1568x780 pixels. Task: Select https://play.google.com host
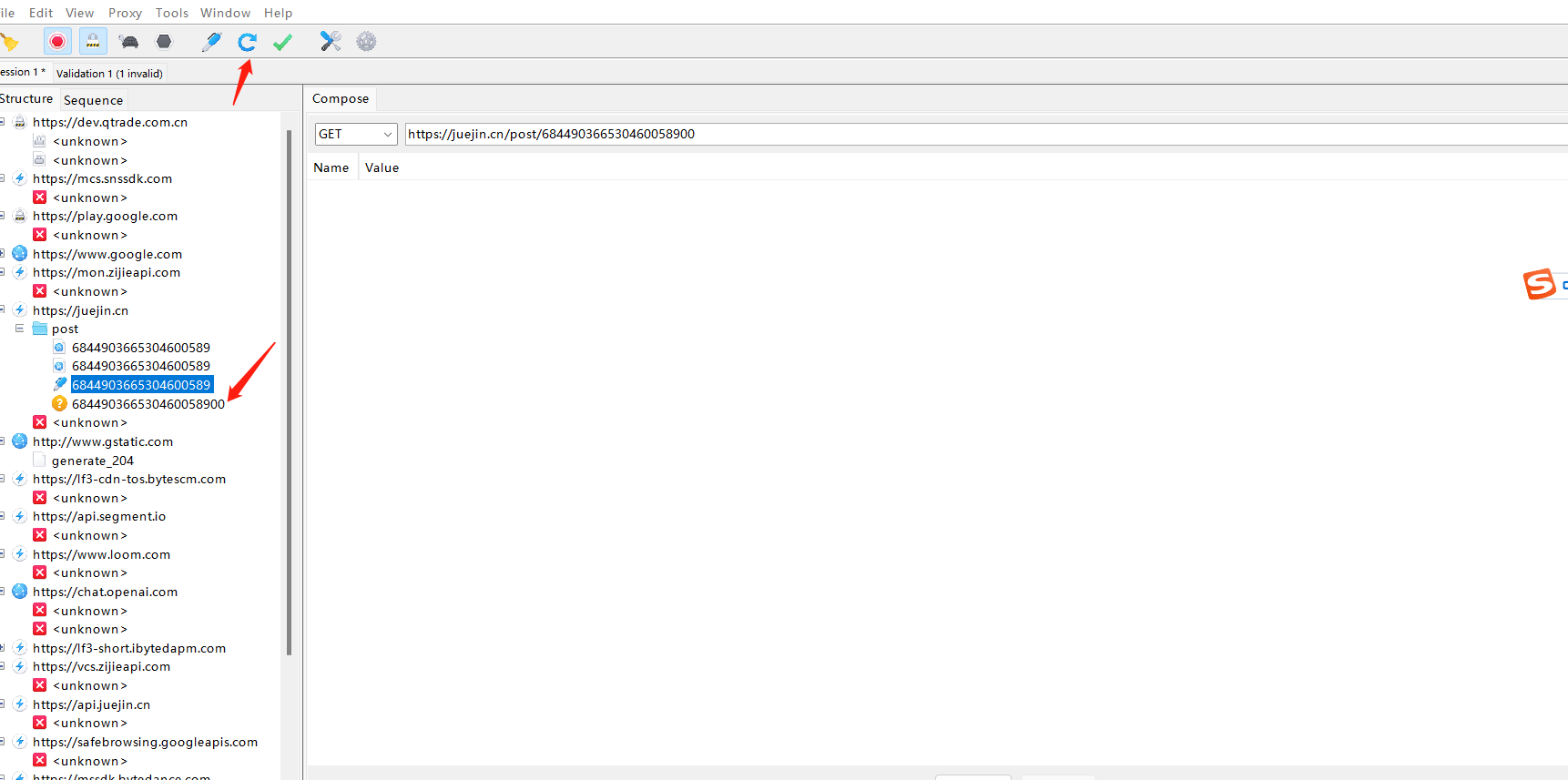105,216
